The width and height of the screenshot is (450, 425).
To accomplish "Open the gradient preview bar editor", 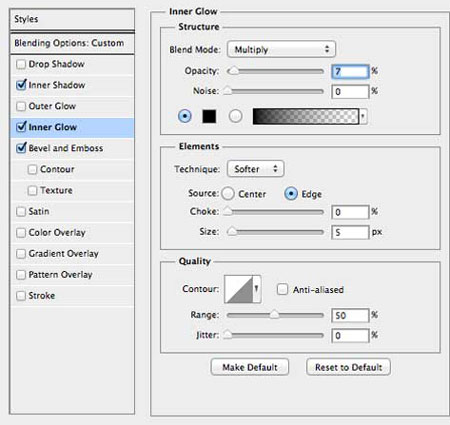I will [x=306, y=116].
